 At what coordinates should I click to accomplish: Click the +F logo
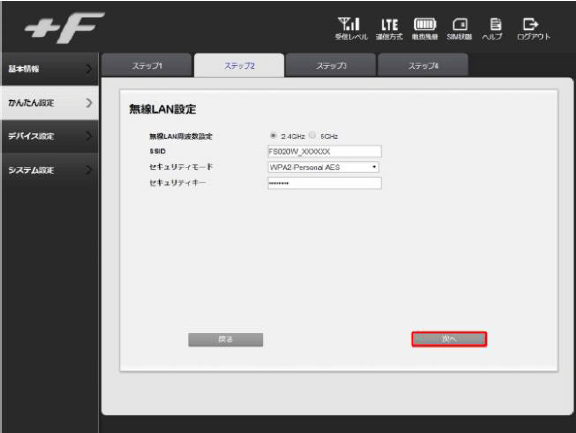[x=65, y=27]
